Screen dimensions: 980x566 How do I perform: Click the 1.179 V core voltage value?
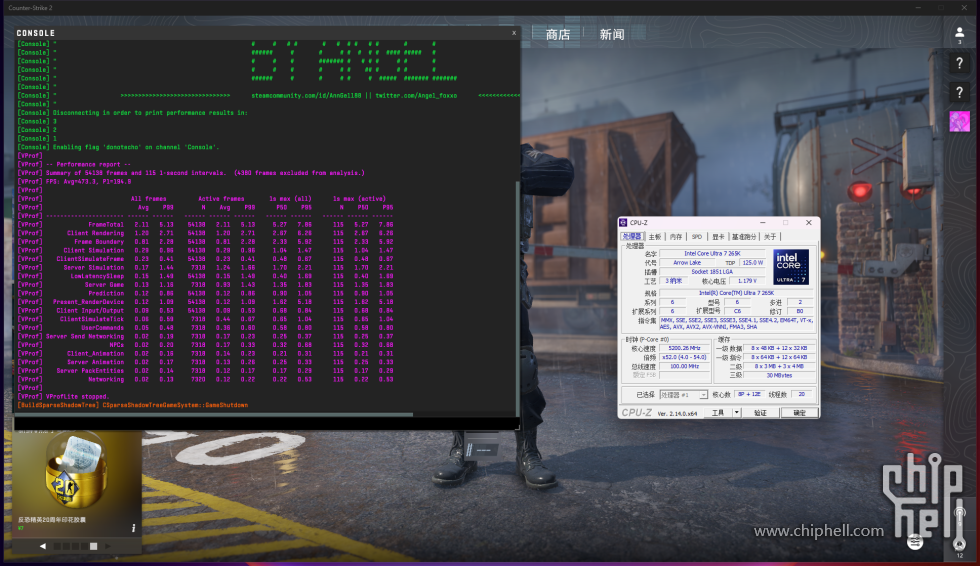tap(747, 281)
